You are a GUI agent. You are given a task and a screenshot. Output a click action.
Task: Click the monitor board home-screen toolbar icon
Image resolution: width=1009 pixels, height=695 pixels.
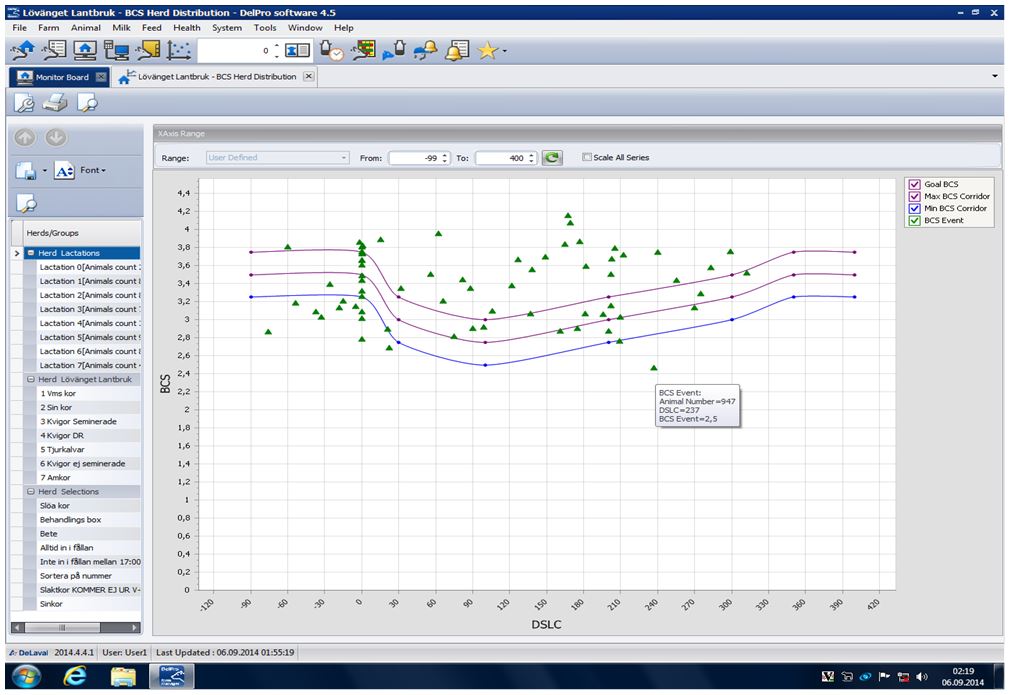click(x=85, y=50)
